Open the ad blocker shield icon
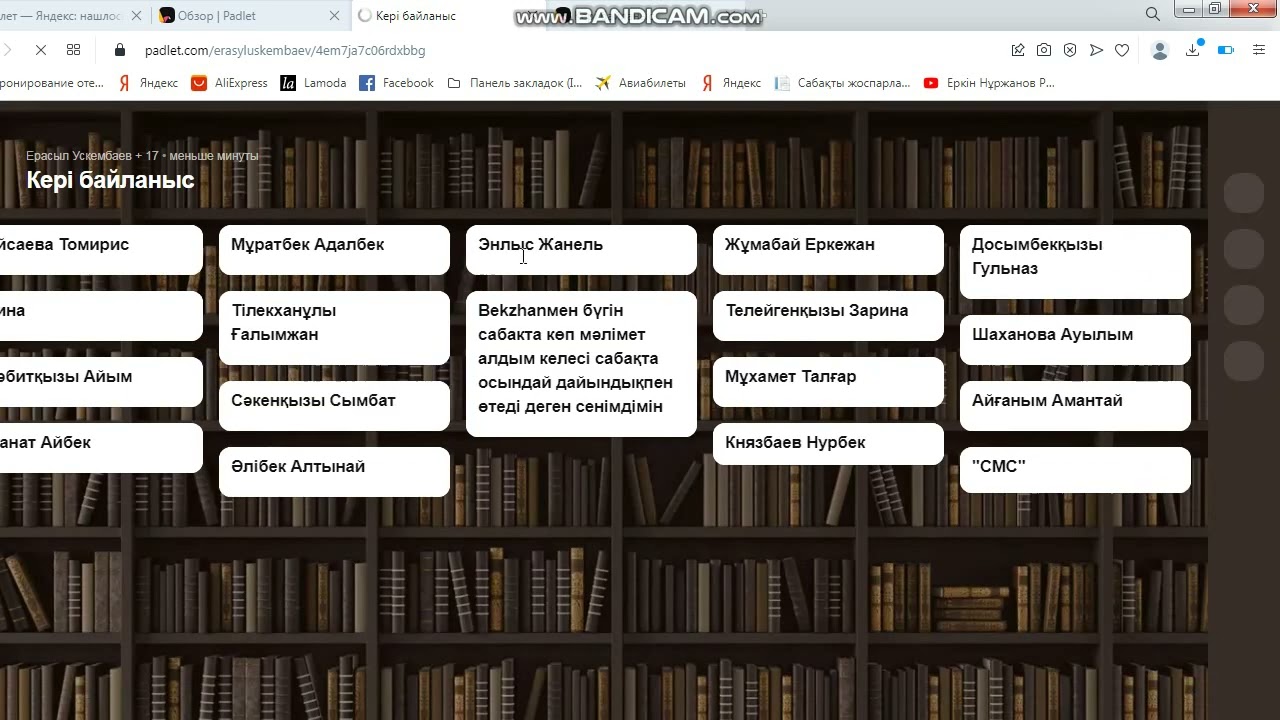The height and width of the screenshot is (720, 1280). [1070, 50]
